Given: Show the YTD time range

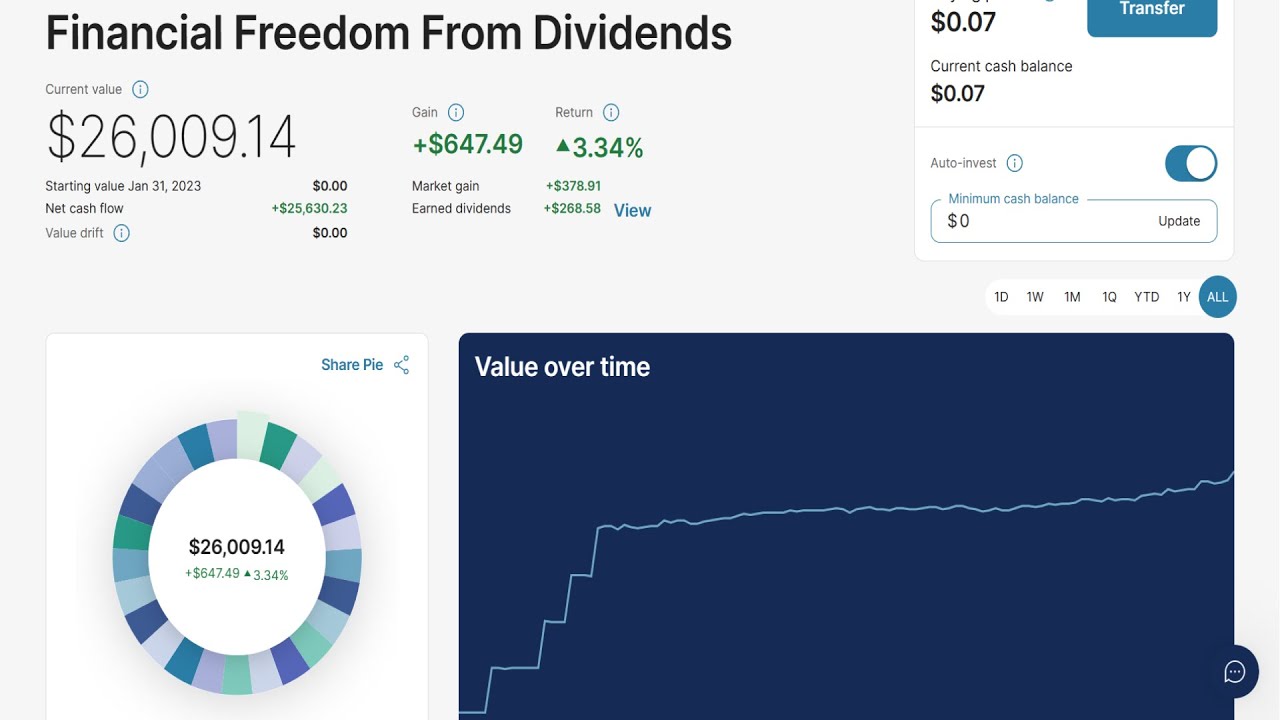Looking at the screenshot, I should [x=1147, y=297].
